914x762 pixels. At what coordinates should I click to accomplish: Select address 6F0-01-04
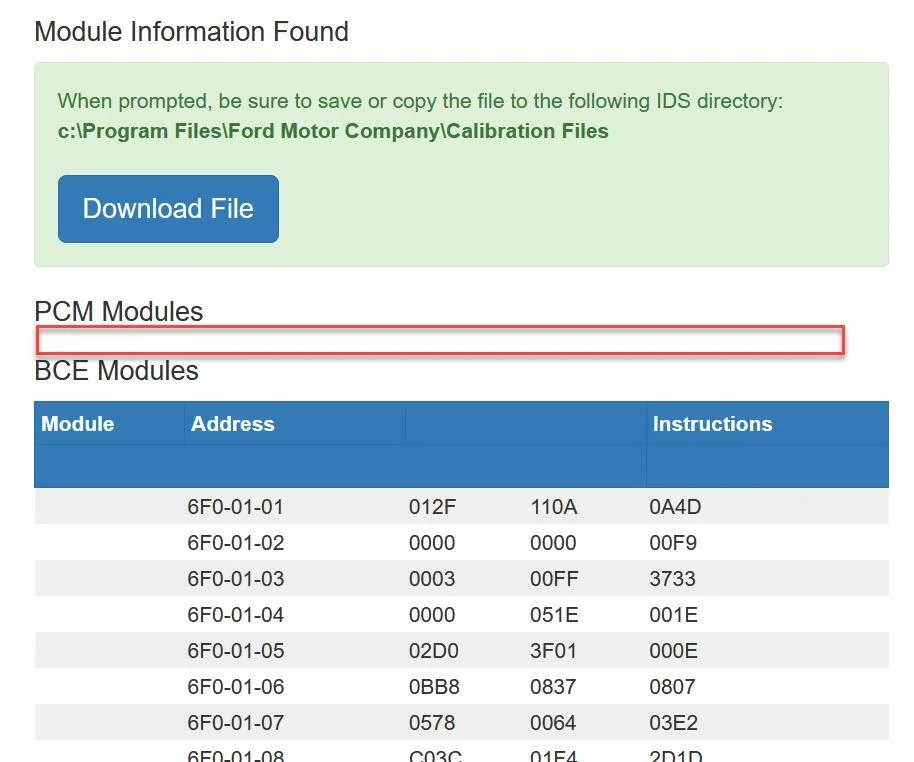coord(235,615)
